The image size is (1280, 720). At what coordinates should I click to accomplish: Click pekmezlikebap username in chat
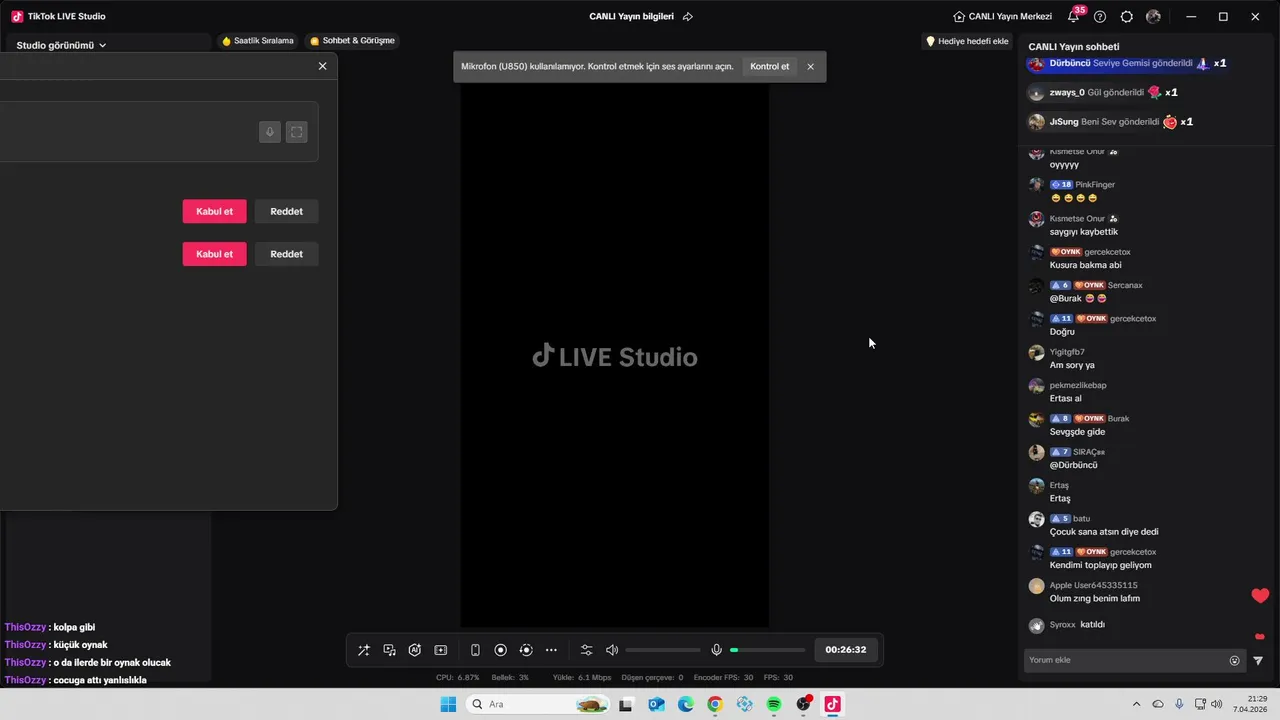(1078, 385)
